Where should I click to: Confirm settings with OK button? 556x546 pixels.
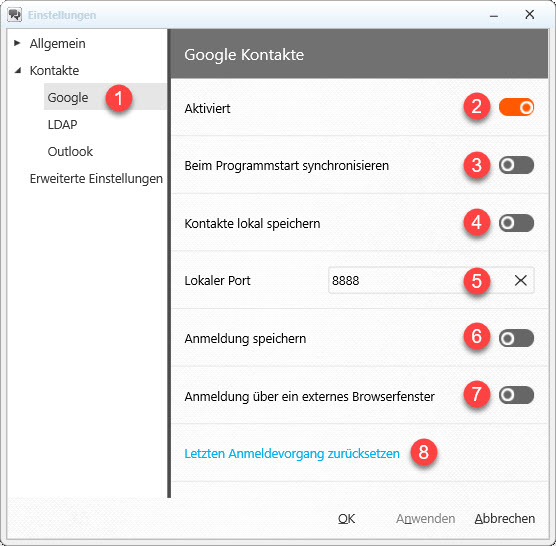pyautogui.click(x=346, y=519)
